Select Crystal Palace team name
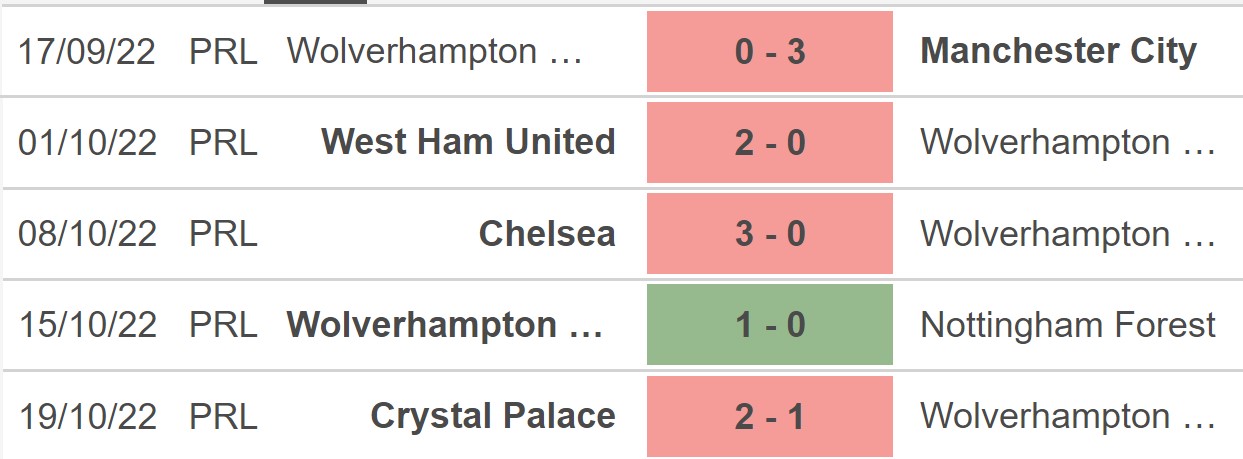Viewport: 1243px width, 459px height. coord(493,416)
